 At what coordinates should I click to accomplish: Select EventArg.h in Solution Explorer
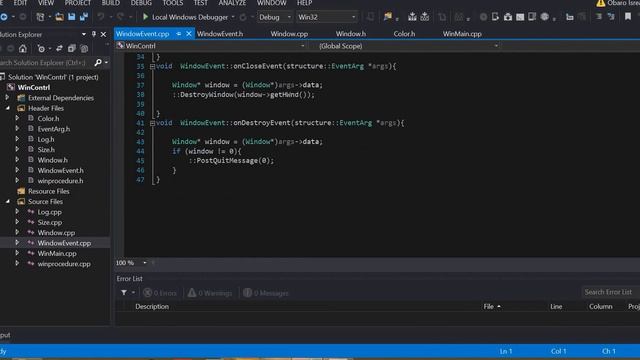(53, 129)
